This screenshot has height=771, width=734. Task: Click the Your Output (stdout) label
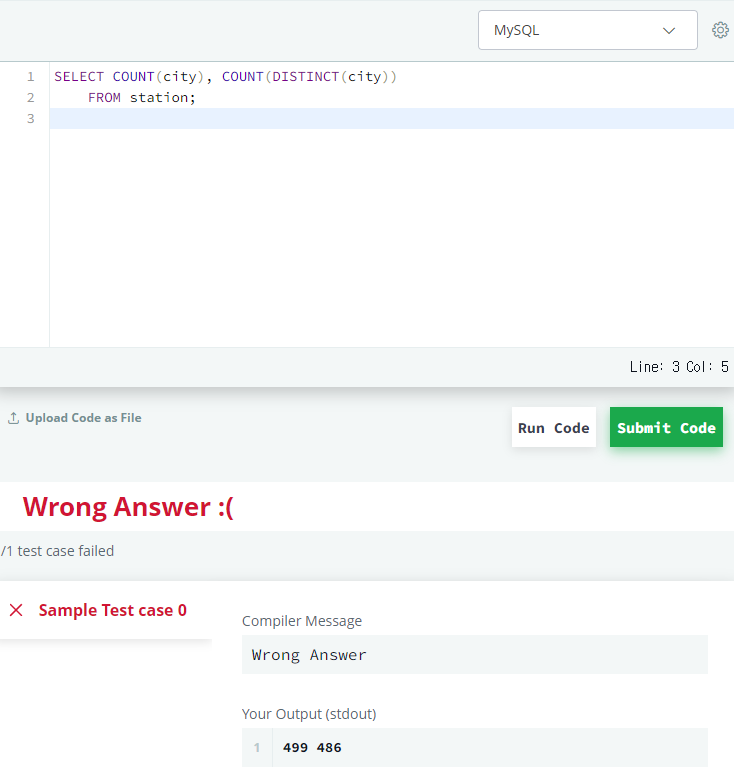pyautogui.click(x=309, y=714)
